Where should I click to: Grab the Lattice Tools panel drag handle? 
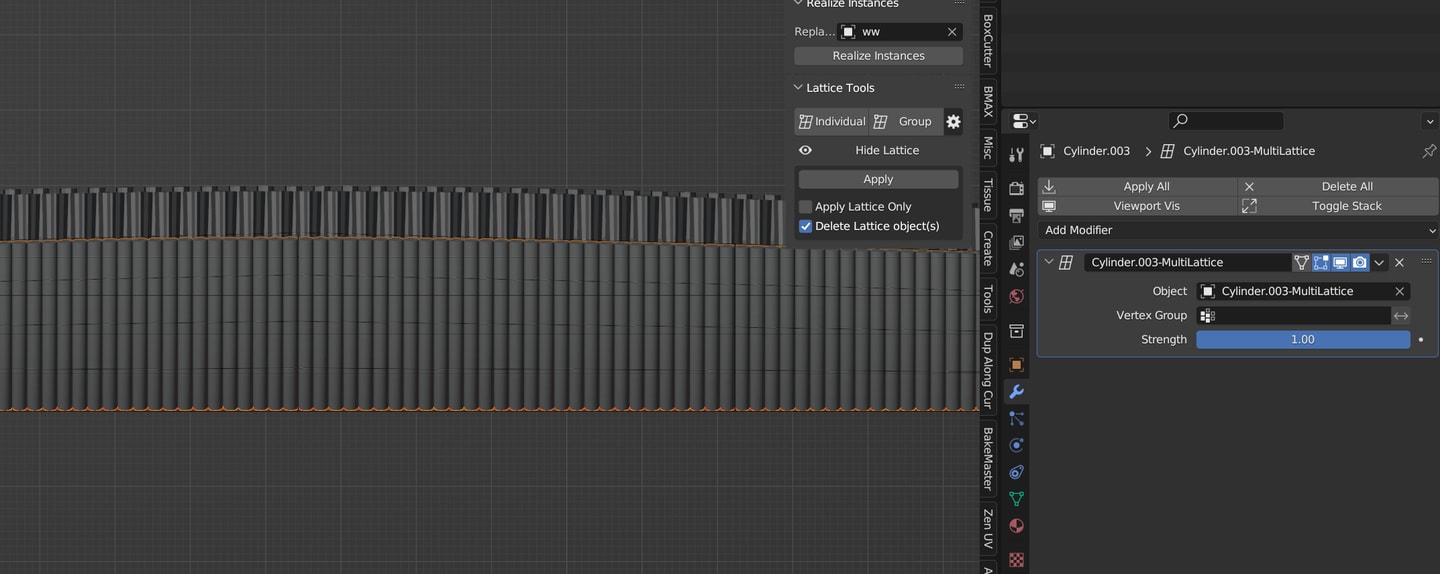click(959, 87)
